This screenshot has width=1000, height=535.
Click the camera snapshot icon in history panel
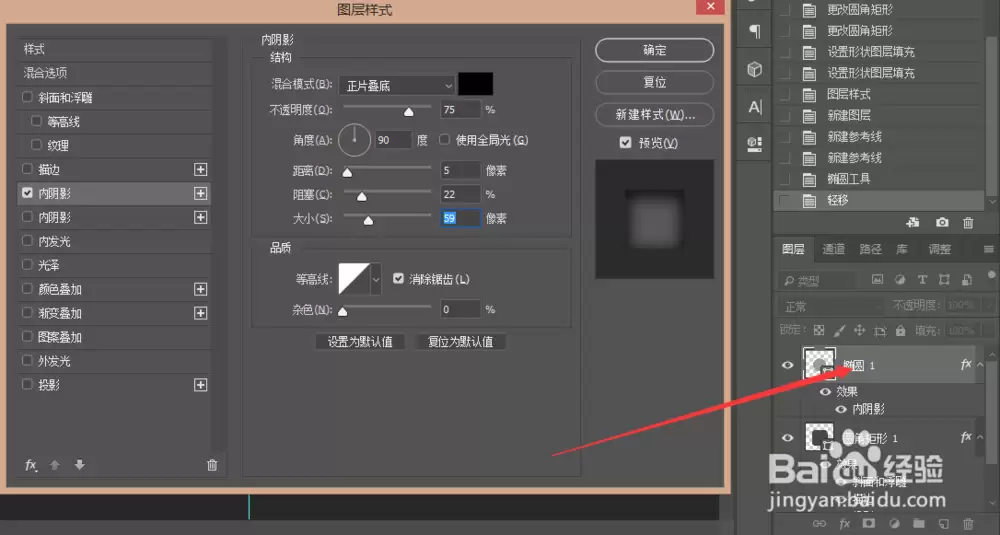coord(942,223)
